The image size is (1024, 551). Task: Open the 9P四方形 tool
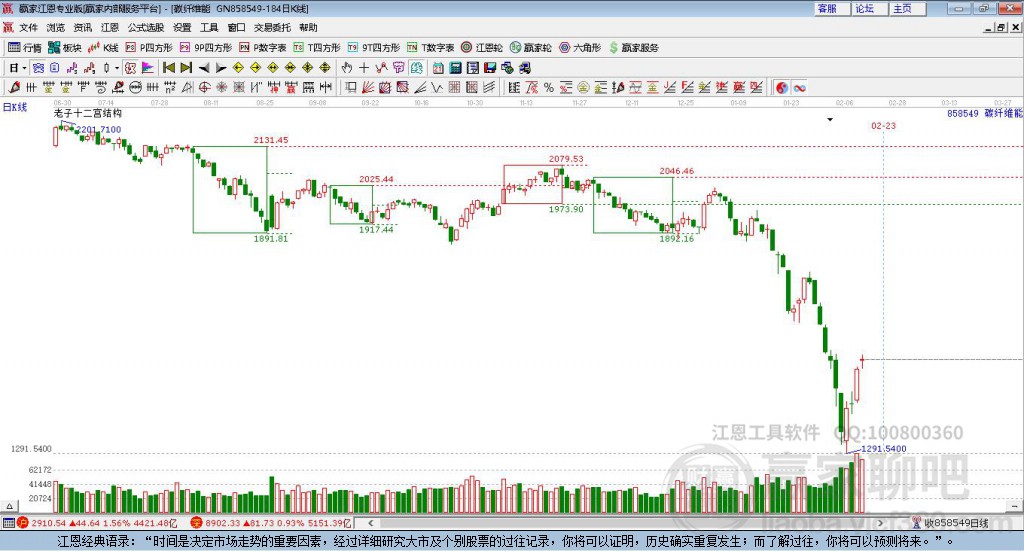pos(206,48)
